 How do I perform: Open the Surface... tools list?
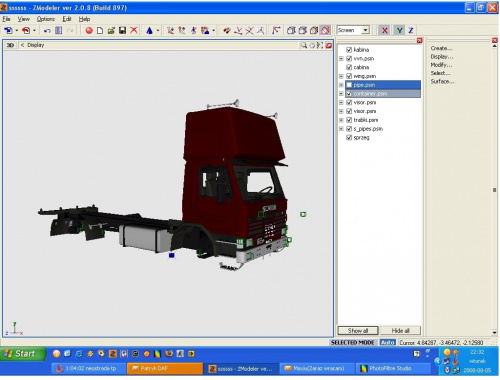click(x=442, y=82)
